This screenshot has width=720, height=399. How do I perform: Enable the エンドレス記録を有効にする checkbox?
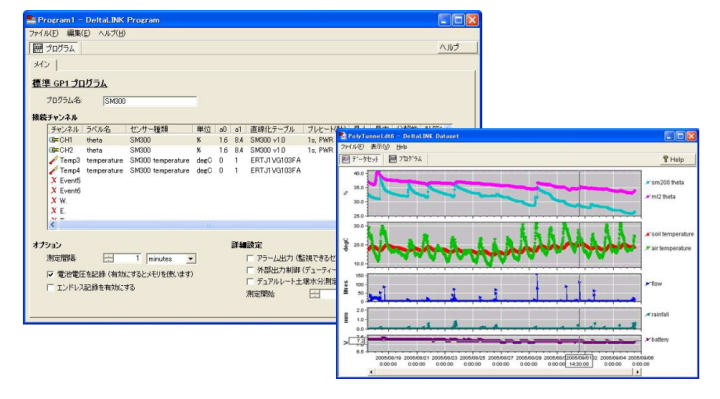point(51,287)
